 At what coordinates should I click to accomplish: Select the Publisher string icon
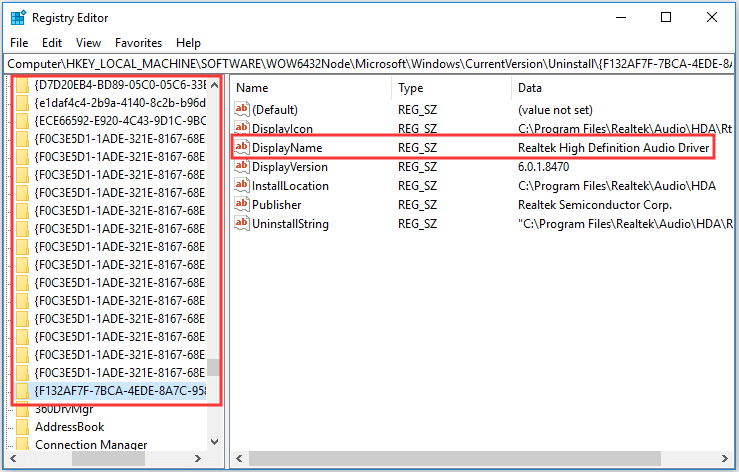click(241, 205)
